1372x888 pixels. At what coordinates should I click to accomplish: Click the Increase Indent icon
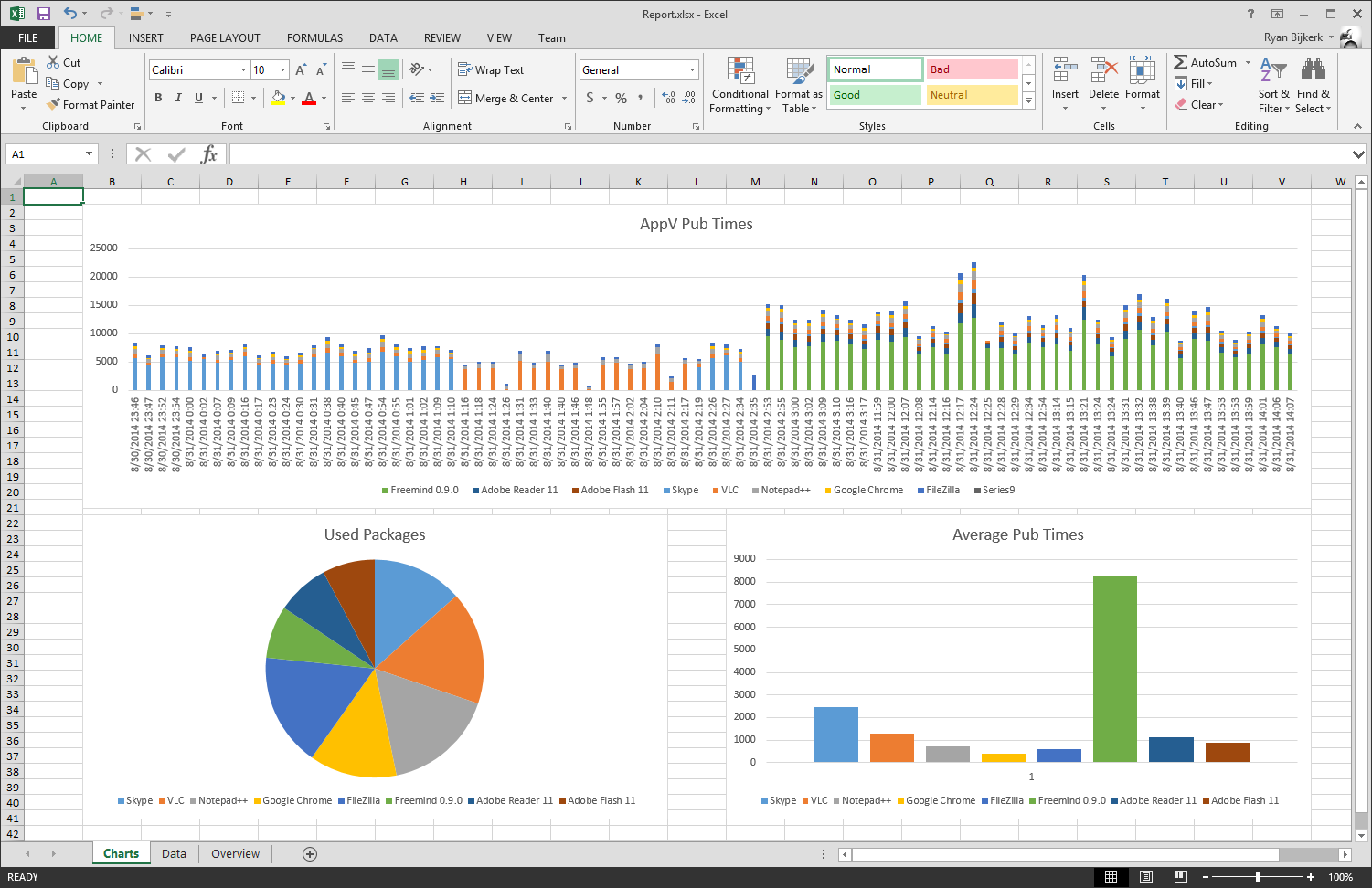pyautogui.click(x=438, y=98)
